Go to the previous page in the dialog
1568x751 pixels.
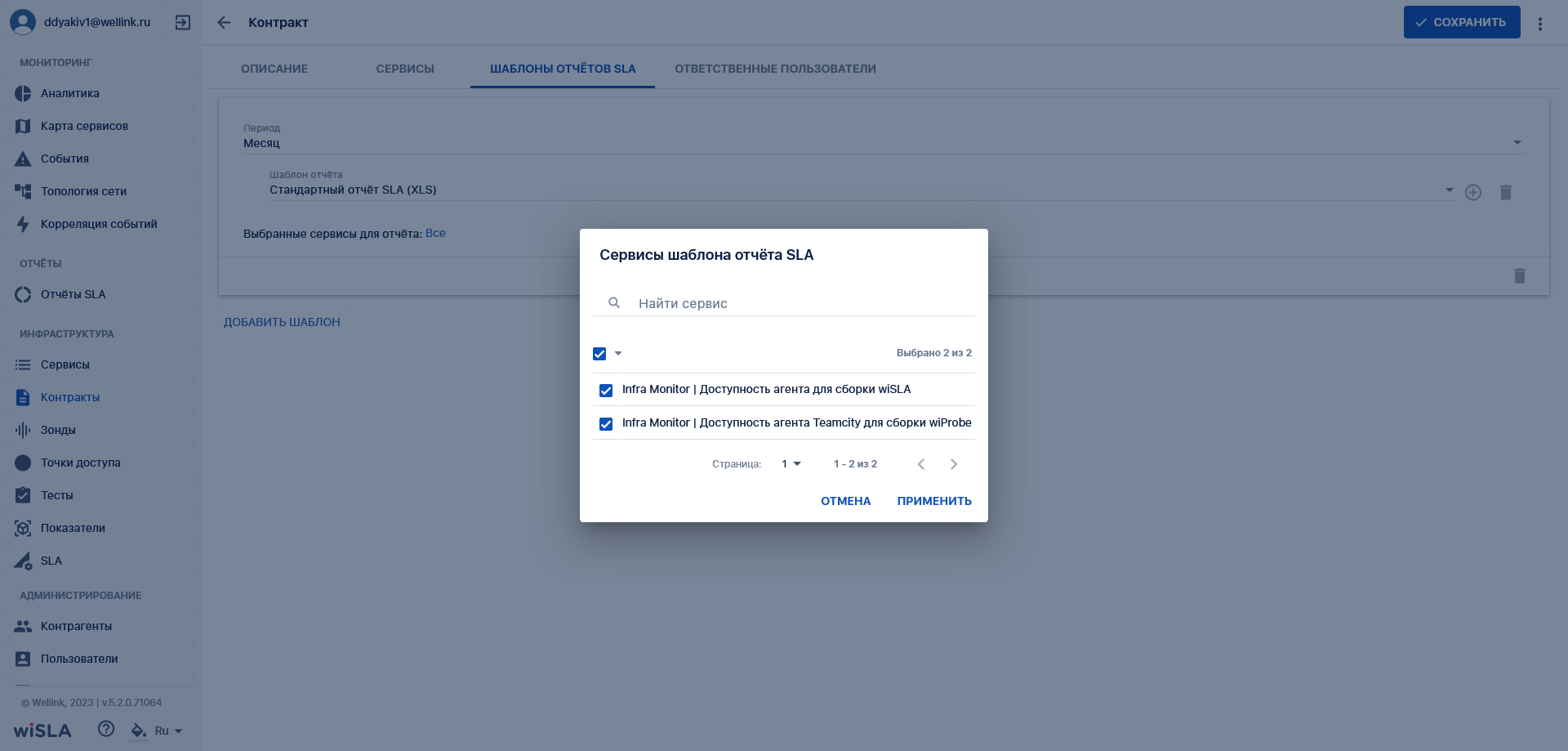point(921,464)
